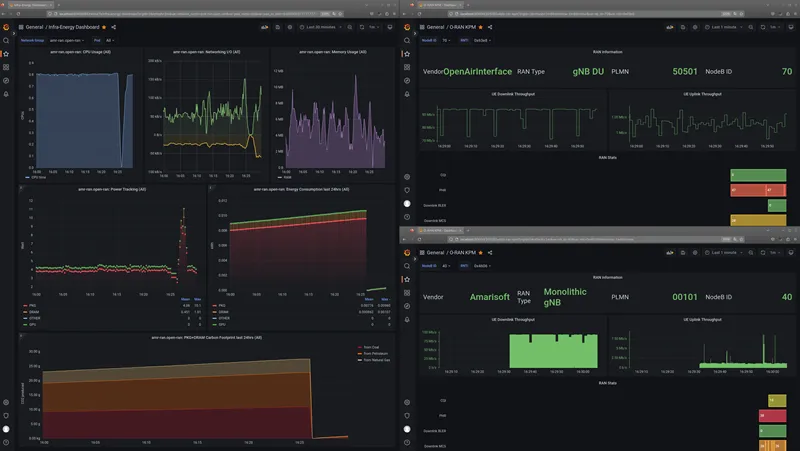Viewport: 800px width, 451px height.
Task: Open dashboards grid icon in Infra-Energy sidebar
Action: (6, 67)
